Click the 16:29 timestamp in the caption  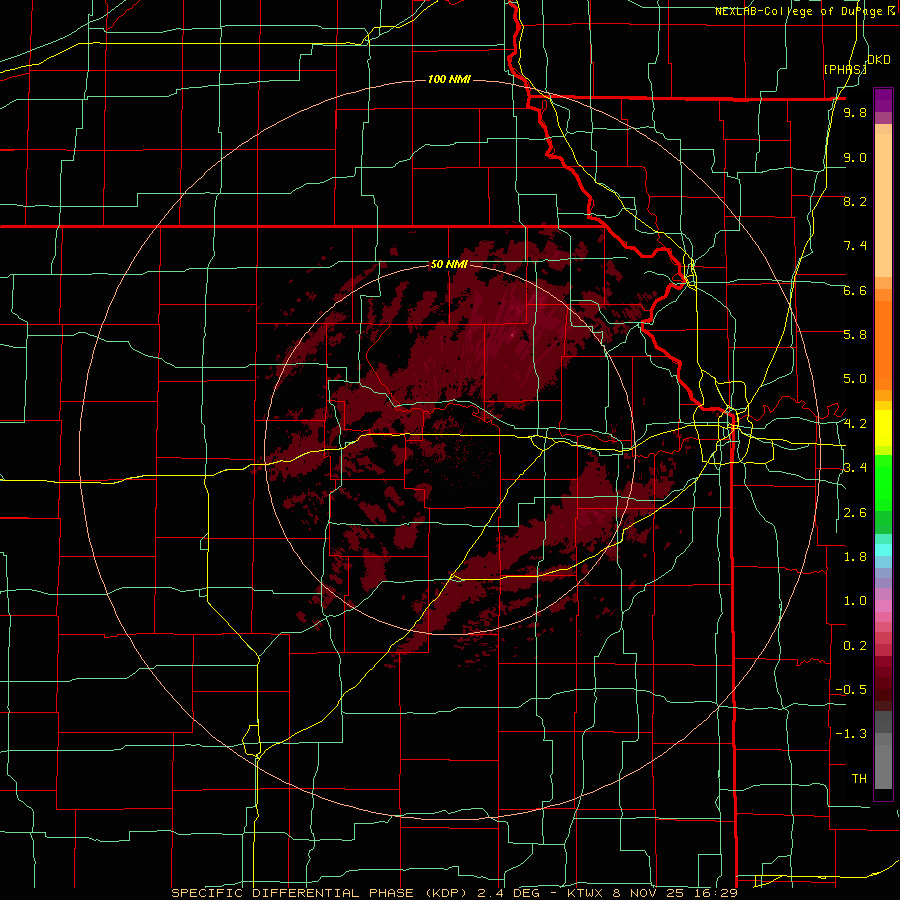[x=717, y=893]
